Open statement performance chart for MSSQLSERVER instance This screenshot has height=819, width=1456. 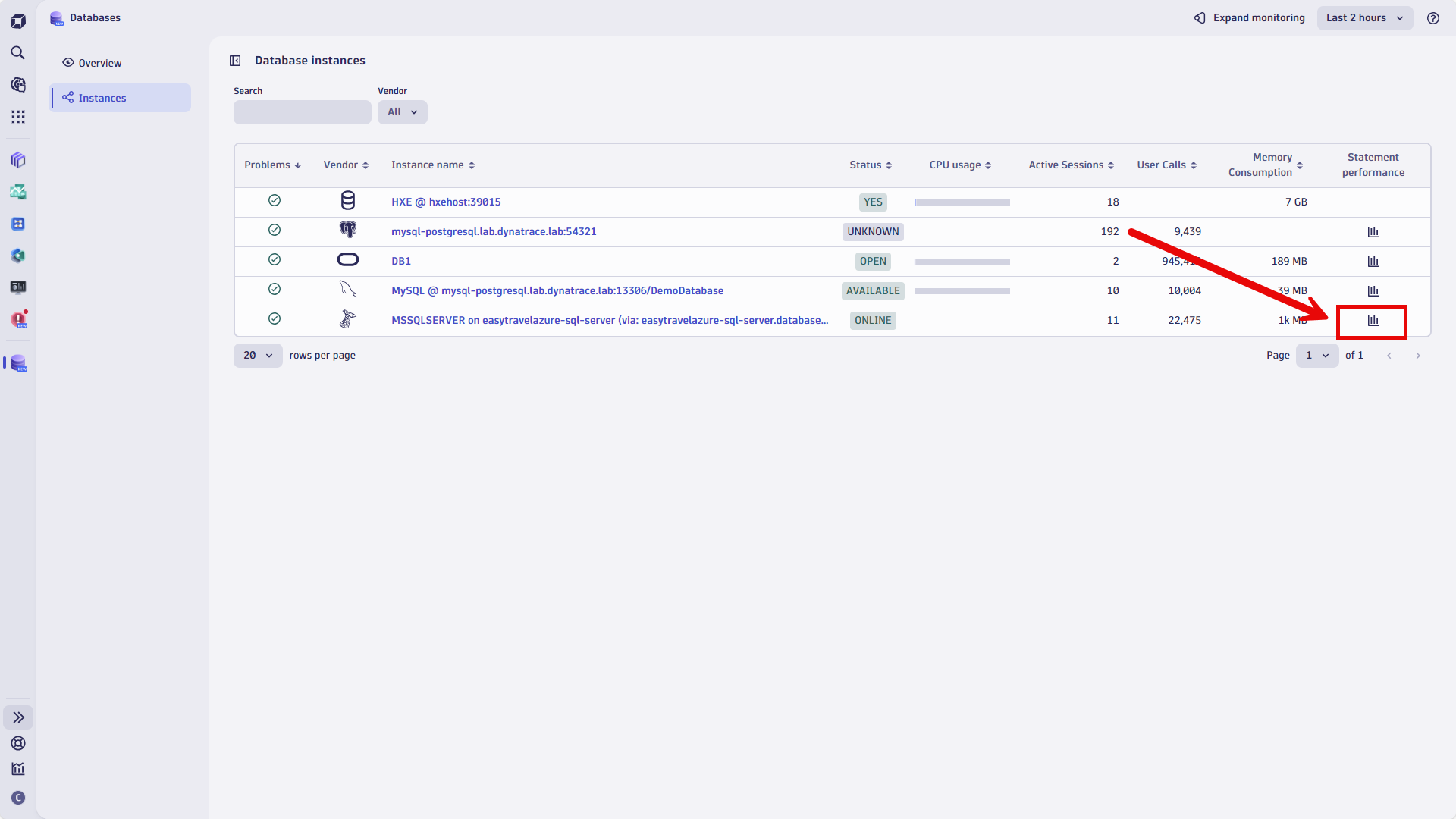click(x=1373, y=320)
